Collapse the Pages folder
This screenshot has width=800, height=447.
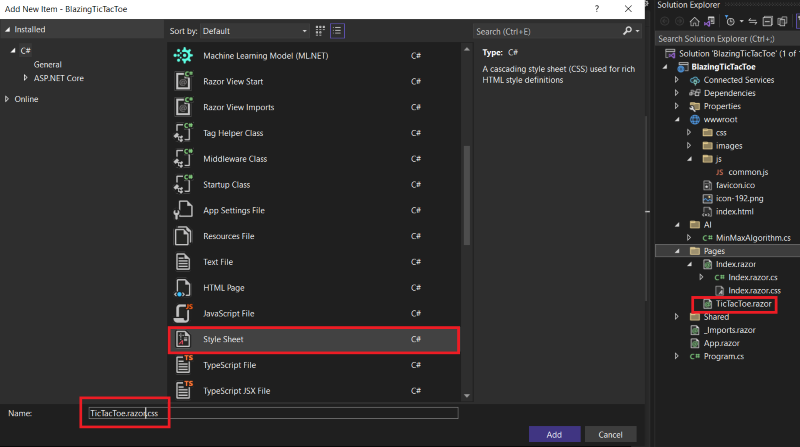[x=677, y=251]
